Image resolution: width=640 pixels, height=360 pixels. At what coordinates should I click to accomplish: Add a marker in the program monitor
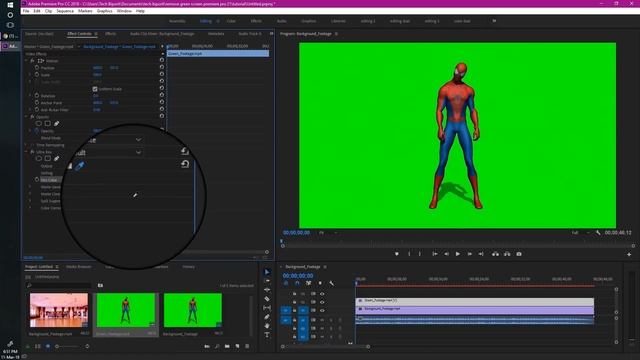pyautogui.click(x=396, y=254)
